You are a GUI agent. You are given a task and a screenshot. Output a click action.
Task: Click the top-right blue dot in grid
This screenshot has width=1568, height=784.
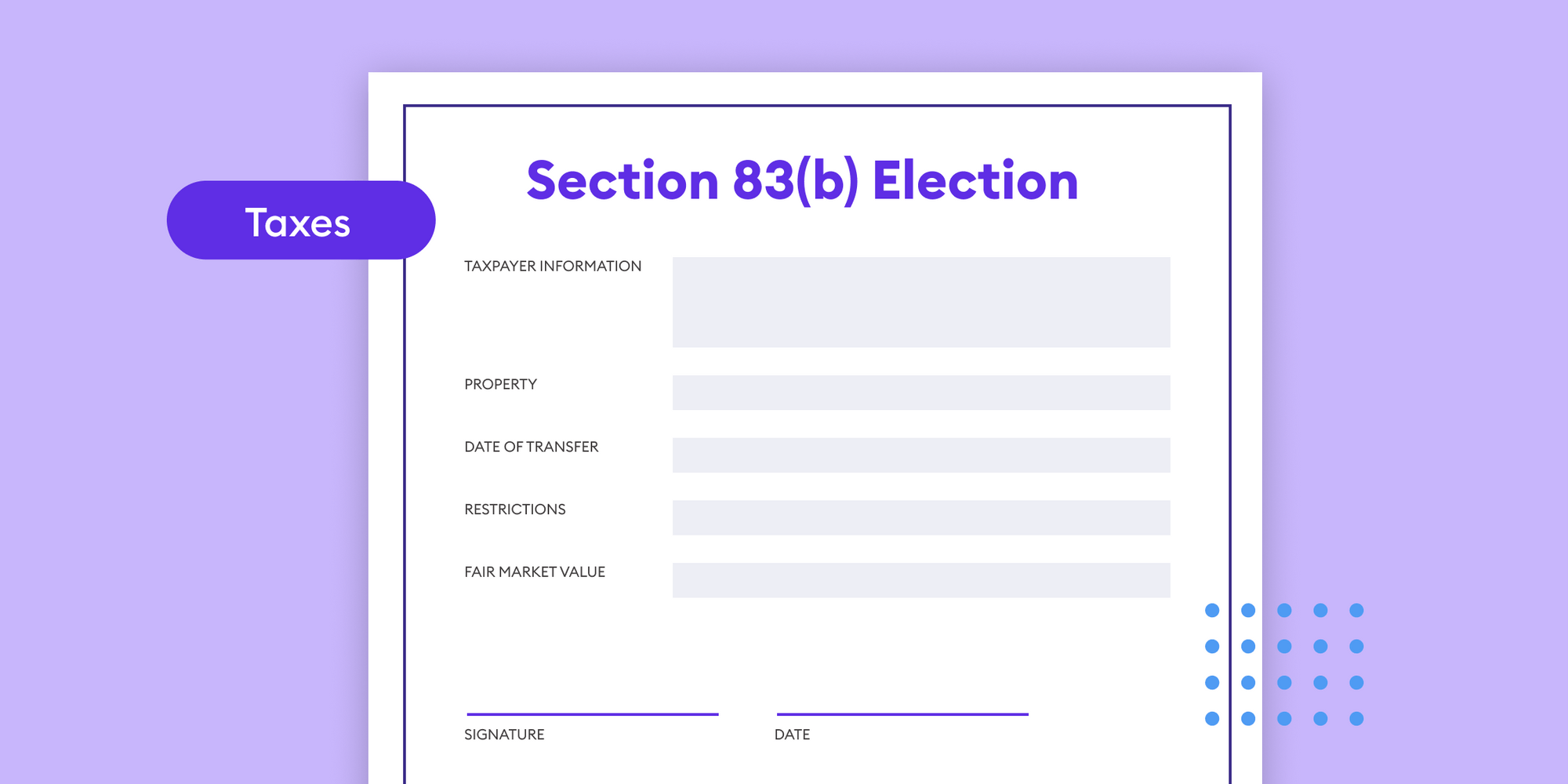1356,610
